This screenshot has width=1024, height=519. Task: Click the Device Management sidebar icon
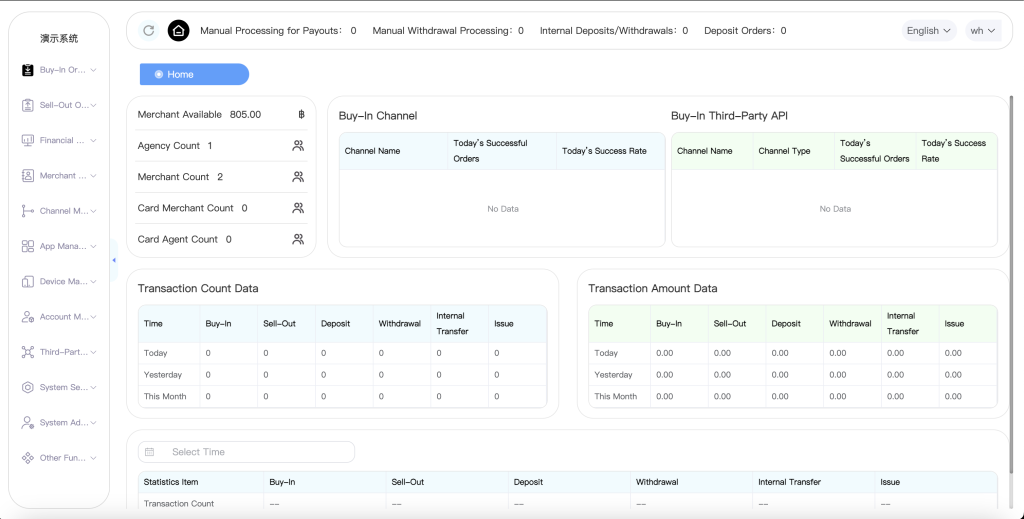pos(27,281)
